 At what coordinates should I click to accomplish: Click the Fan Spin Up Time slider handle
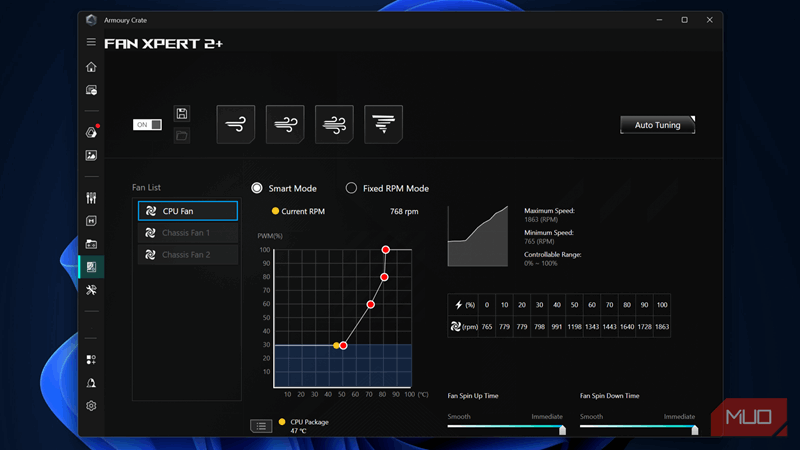562,429
